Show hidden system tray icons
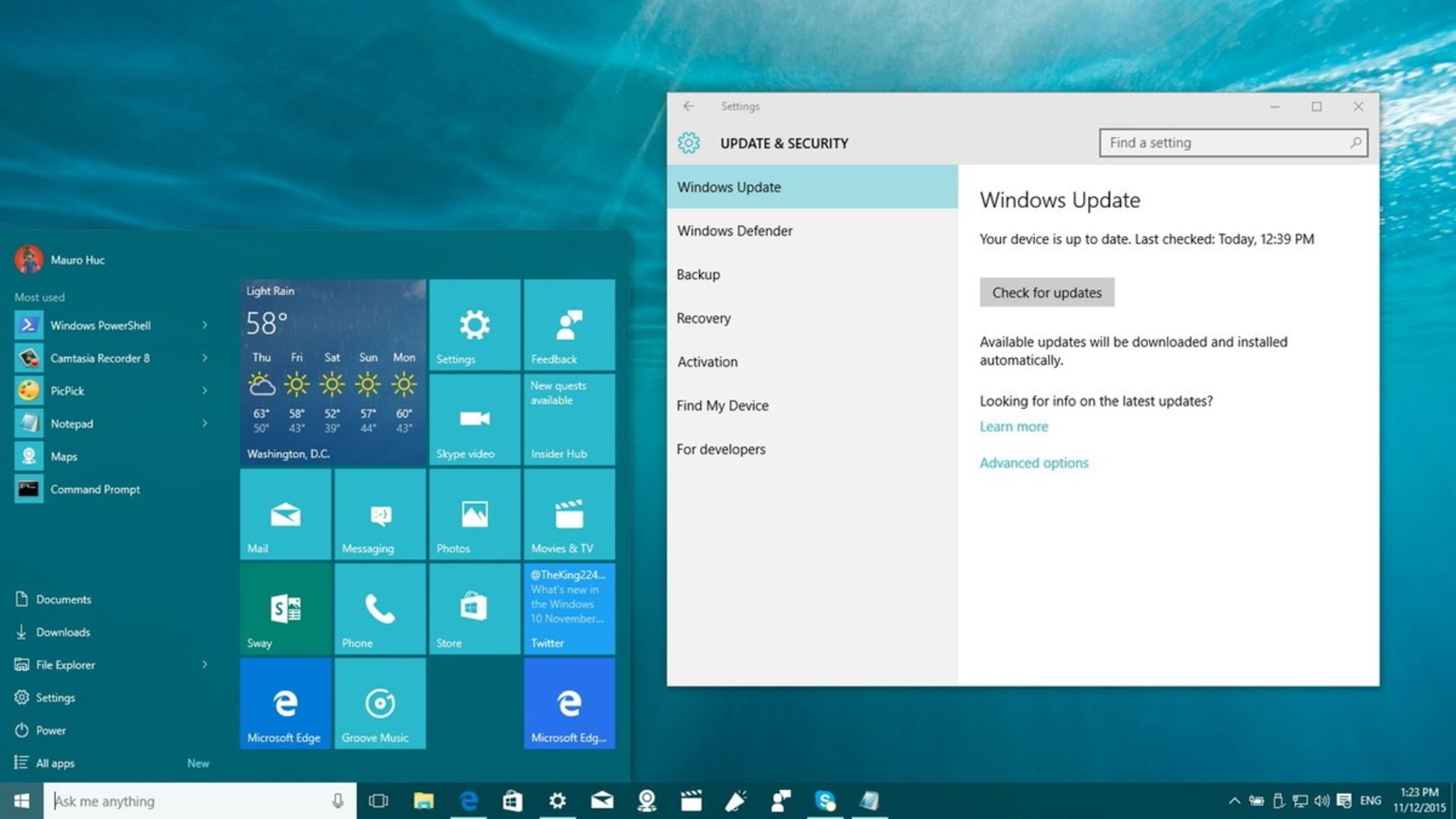The height and width of the screenshot is (819, 1456). pyautogui.click(x=1235, y=801)
